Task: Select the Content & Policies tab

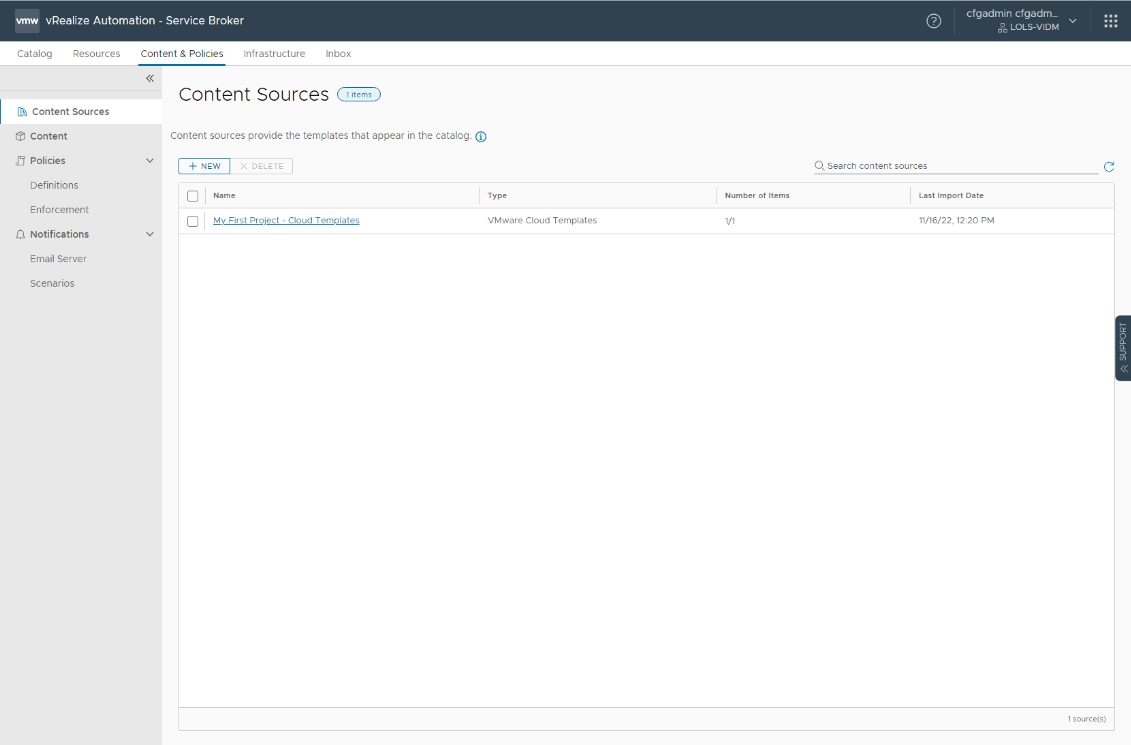Action: 182,53
